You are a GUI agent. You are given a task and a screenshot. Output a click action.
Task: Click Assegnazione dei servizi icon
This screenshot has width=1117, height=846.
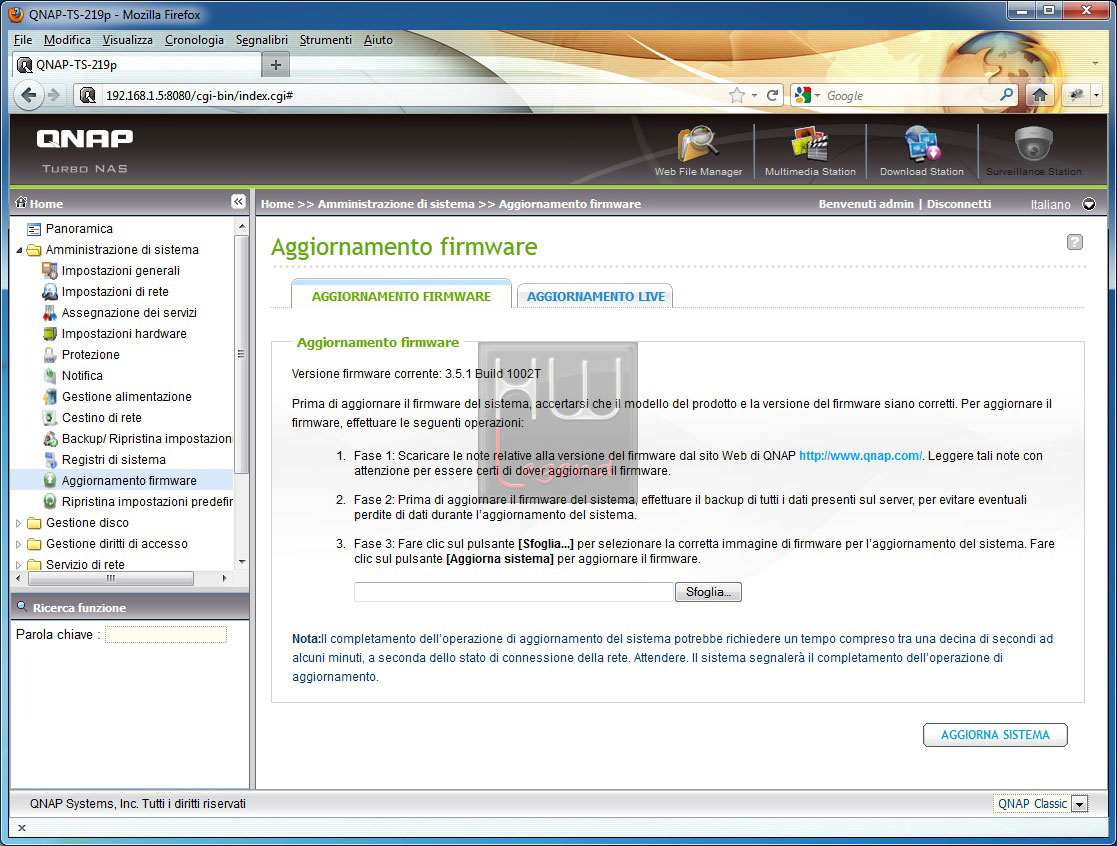(x=49, y=313)
